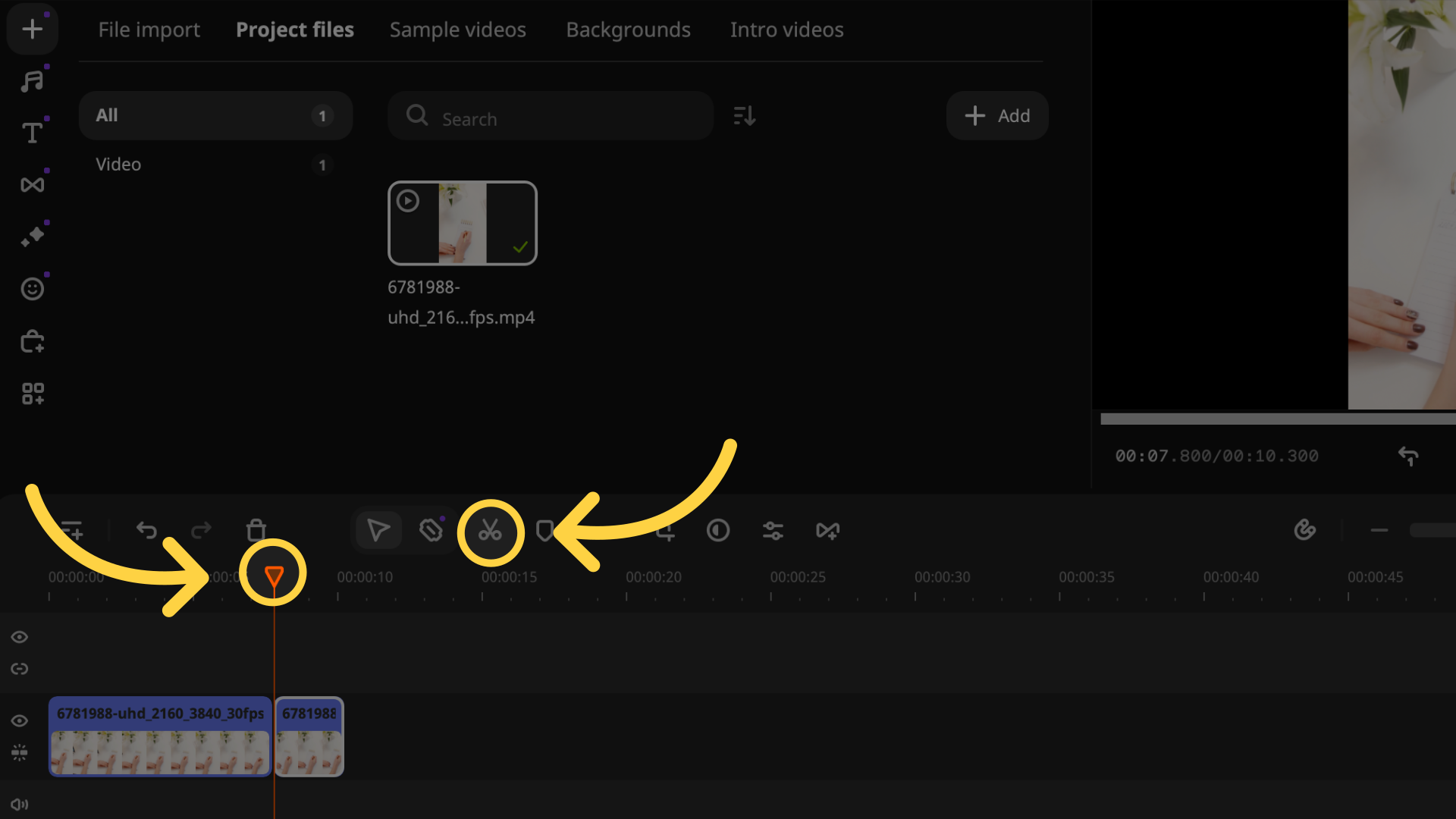Toggle visibility of video track layer
This screenshot has height=819, width=1456.
tap(19, 720)
